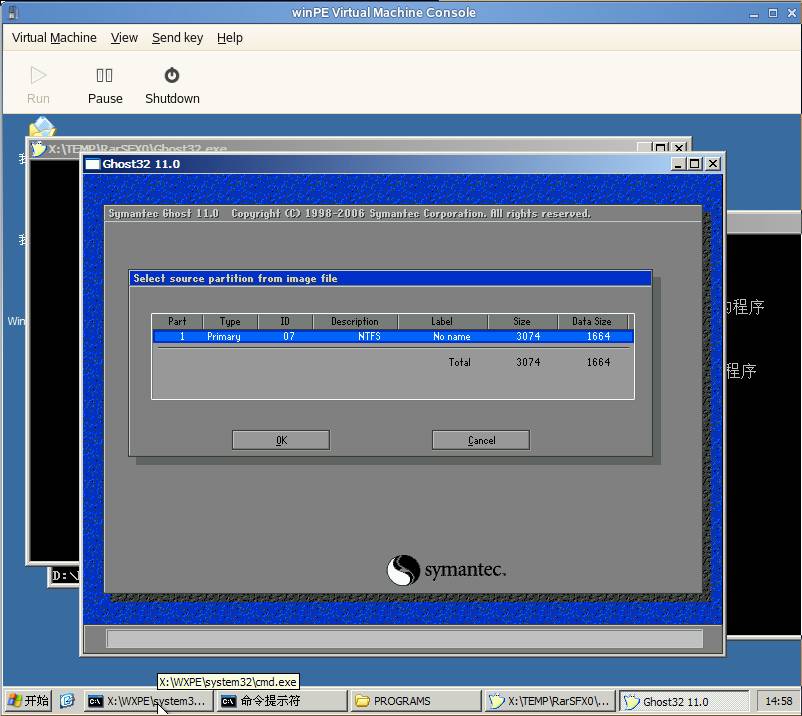The width and height of the screenshot is (802, 716).
Task: Click OK in the Ghost partition dialog
Action: coord(280,440)
